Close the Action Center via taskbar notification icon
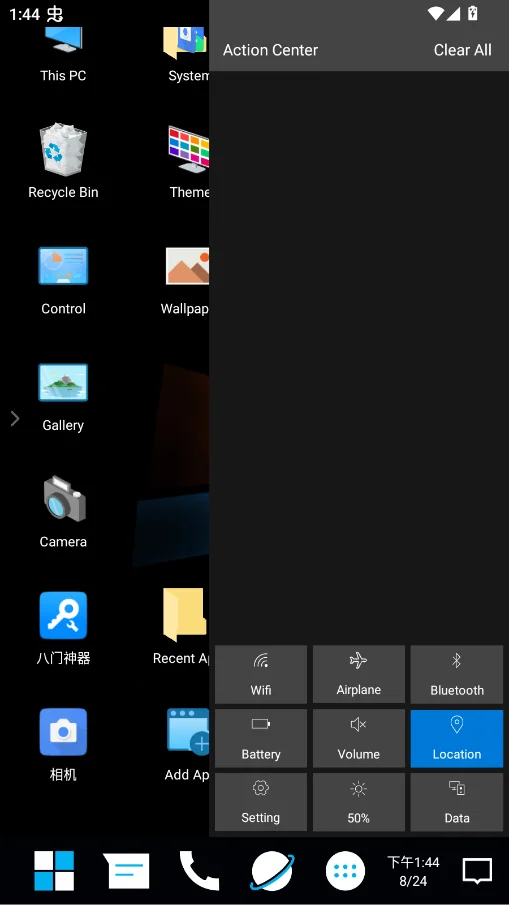The width and height of the screenshot is (509, 905). (477, 871)
